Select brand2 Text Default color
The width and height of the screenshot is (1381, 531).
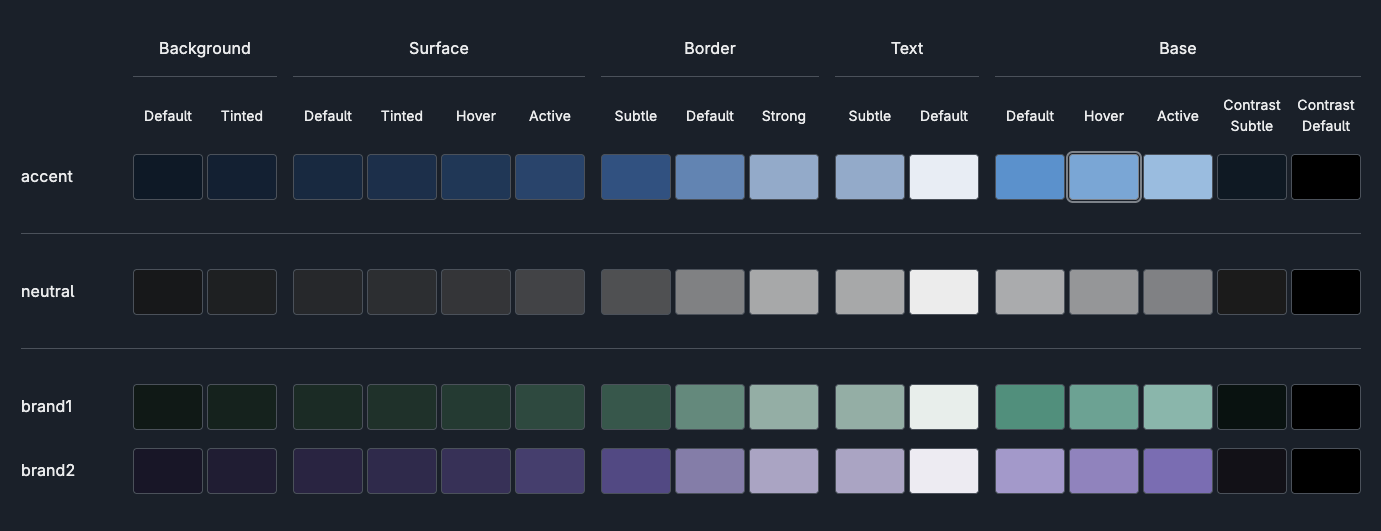pyautogui.click(x=944, y=471)
